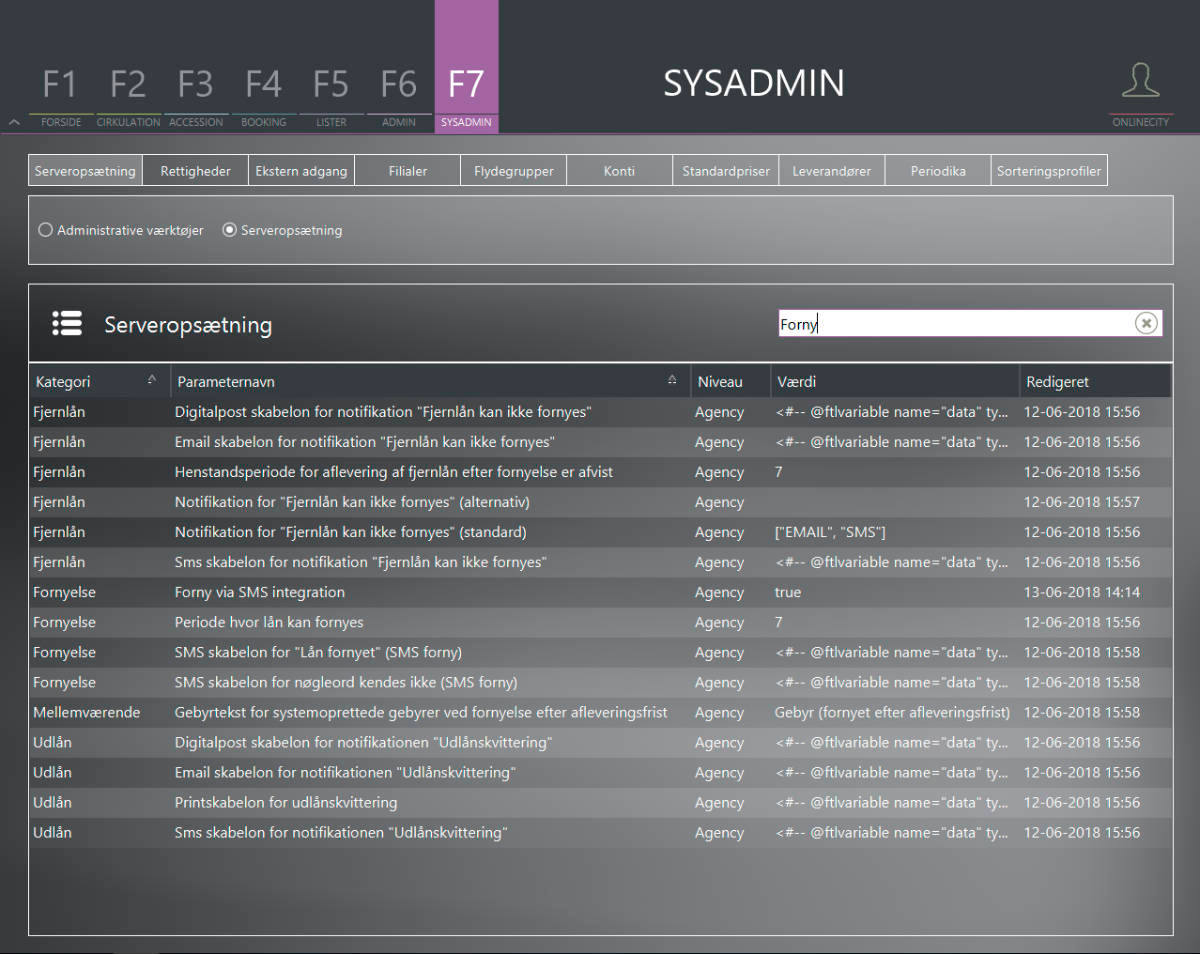Open Ekstern adgang configuration

(x=301, y=170)
